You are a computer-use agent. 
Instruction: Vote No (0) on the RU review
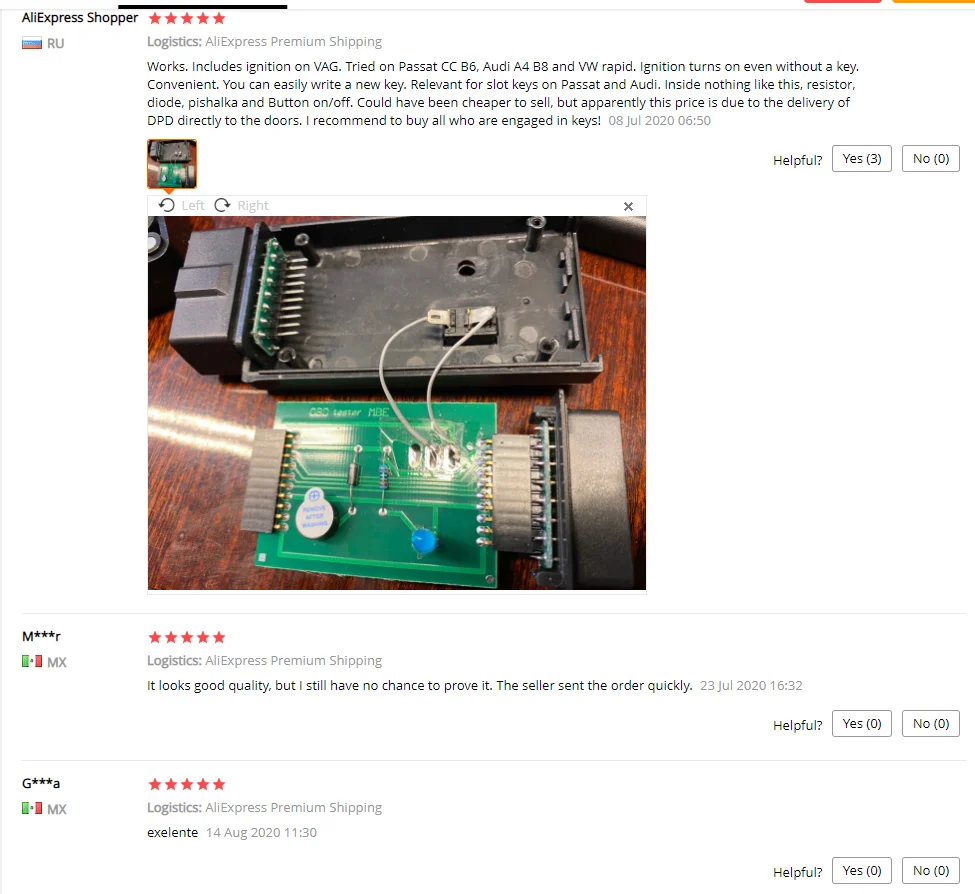click(930, 159)
